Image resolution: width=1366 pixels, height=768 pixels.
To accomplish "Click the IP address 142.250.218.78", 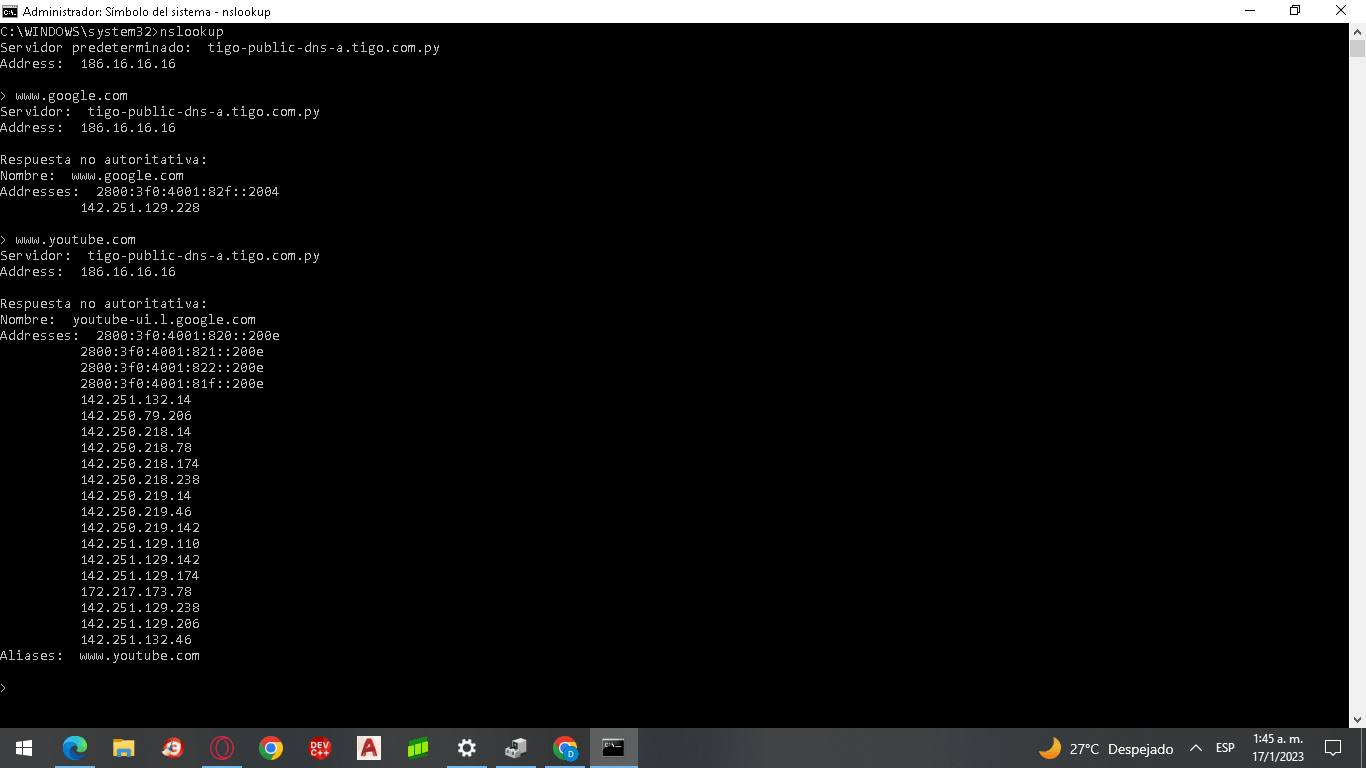I will click(136, 448).
